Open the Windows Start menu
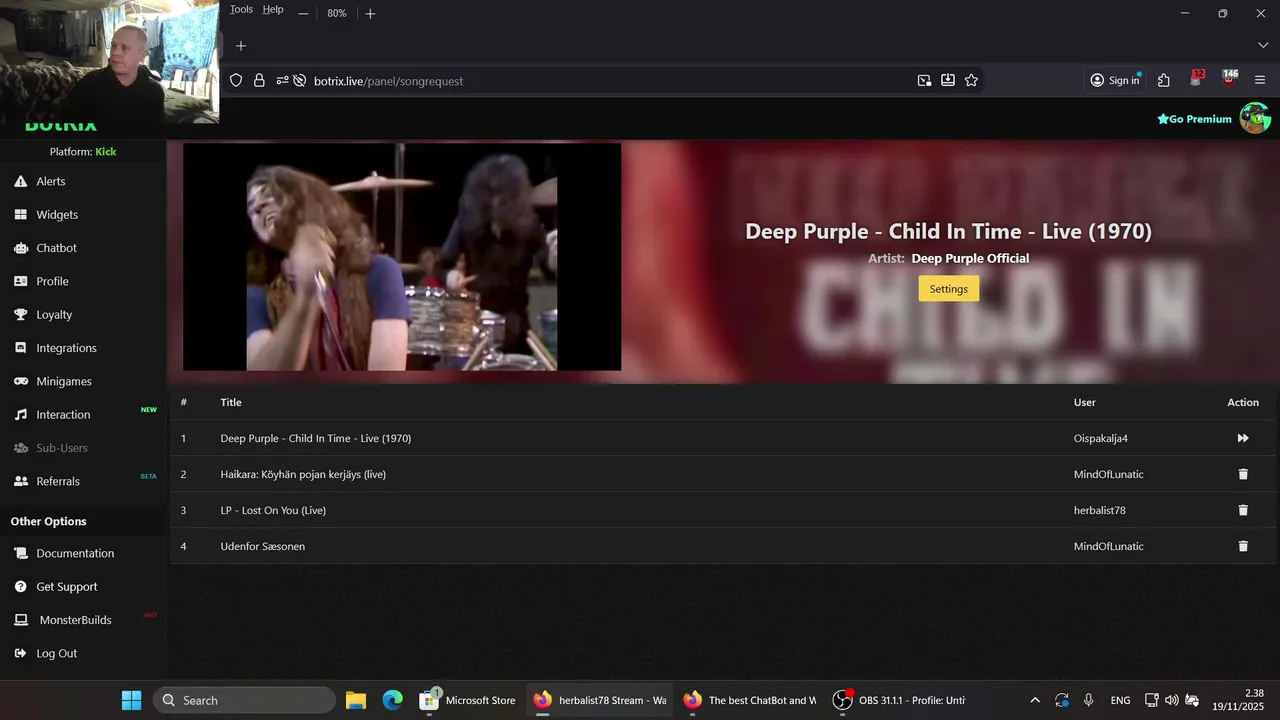The height and width of the screenshot is (720, 1280). [131, 700]
